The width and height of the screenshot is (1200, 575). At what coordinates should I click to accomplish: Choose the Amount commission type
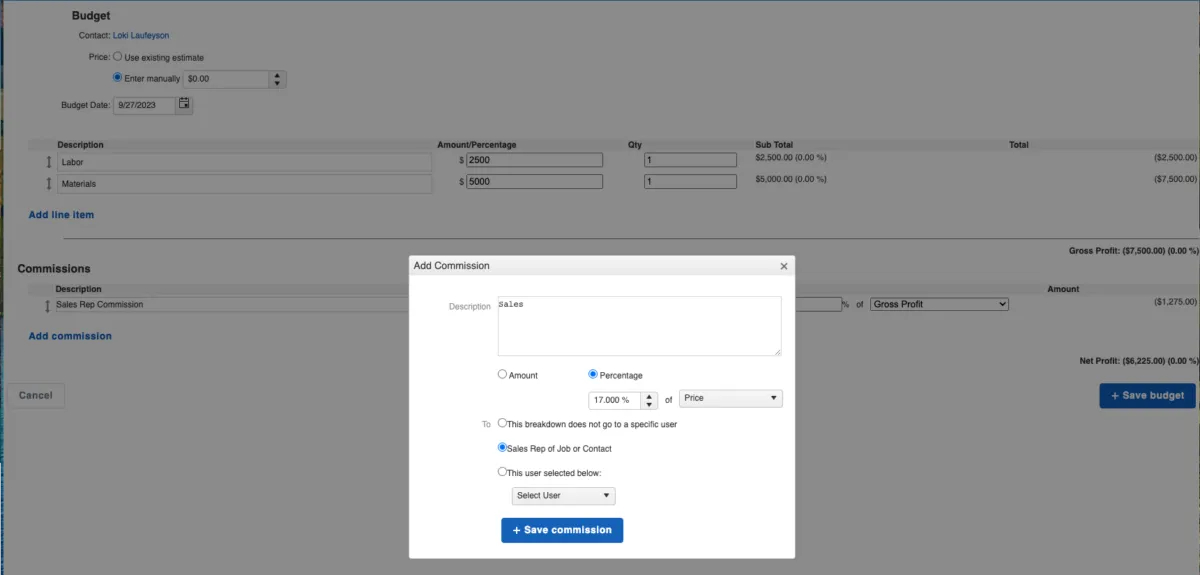pyautogui.click(x=503, y=375)
